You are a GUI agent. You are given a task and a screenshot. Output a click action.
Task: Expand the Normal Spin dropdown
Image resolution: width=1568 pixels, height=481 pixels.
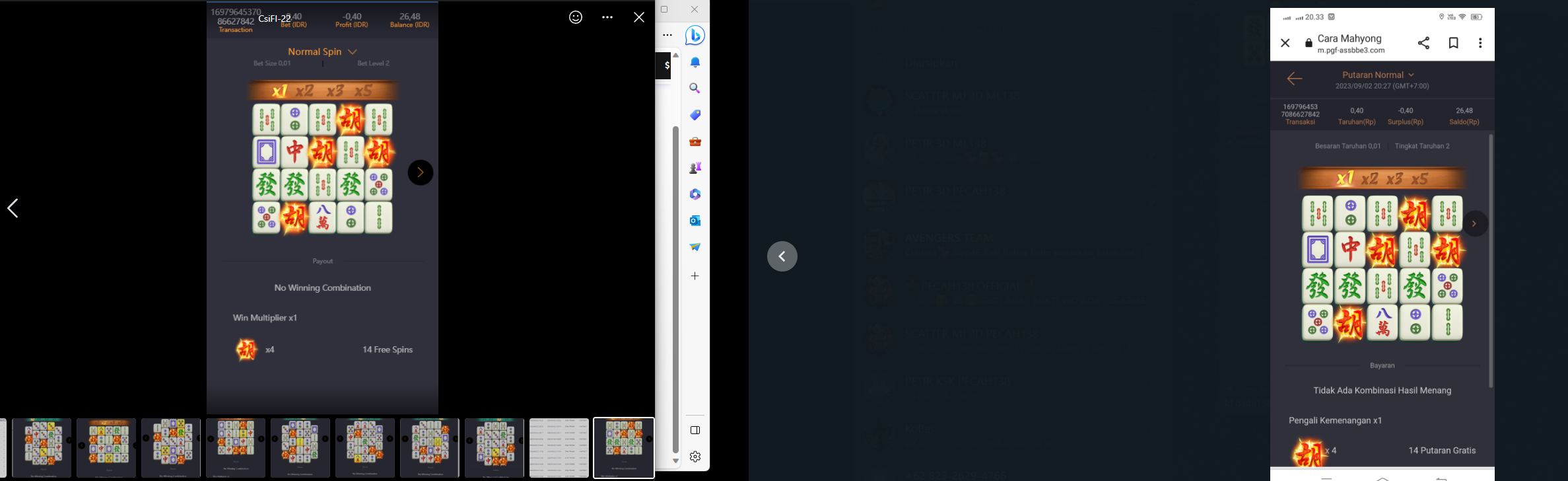pyautogui.click(x=322, y=52)
